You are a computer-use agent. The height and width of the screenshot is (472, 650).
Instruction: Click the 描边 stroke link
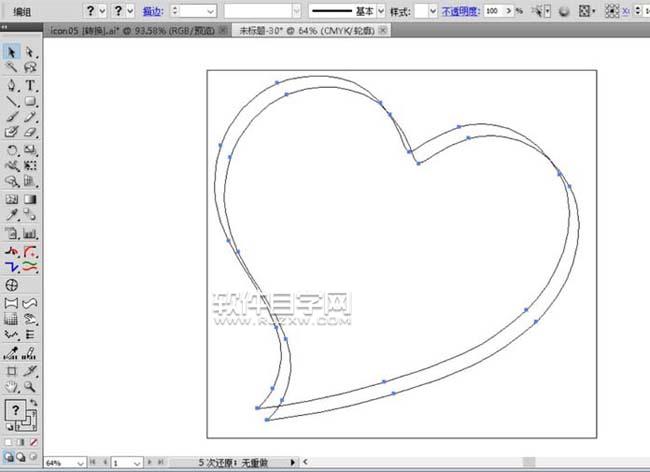click(x=154, y=10)
